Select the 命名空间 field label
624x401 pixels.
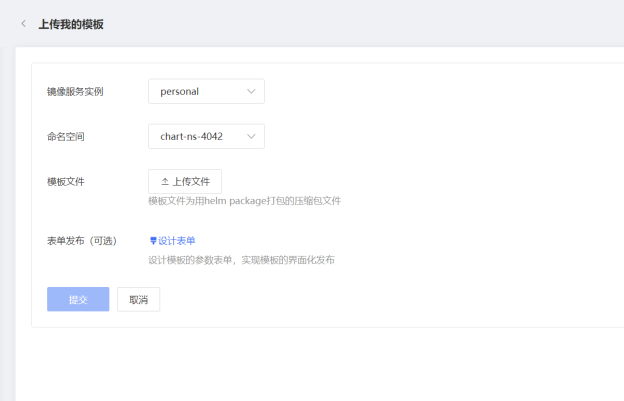pyautogui.click(x=66, y=137)
